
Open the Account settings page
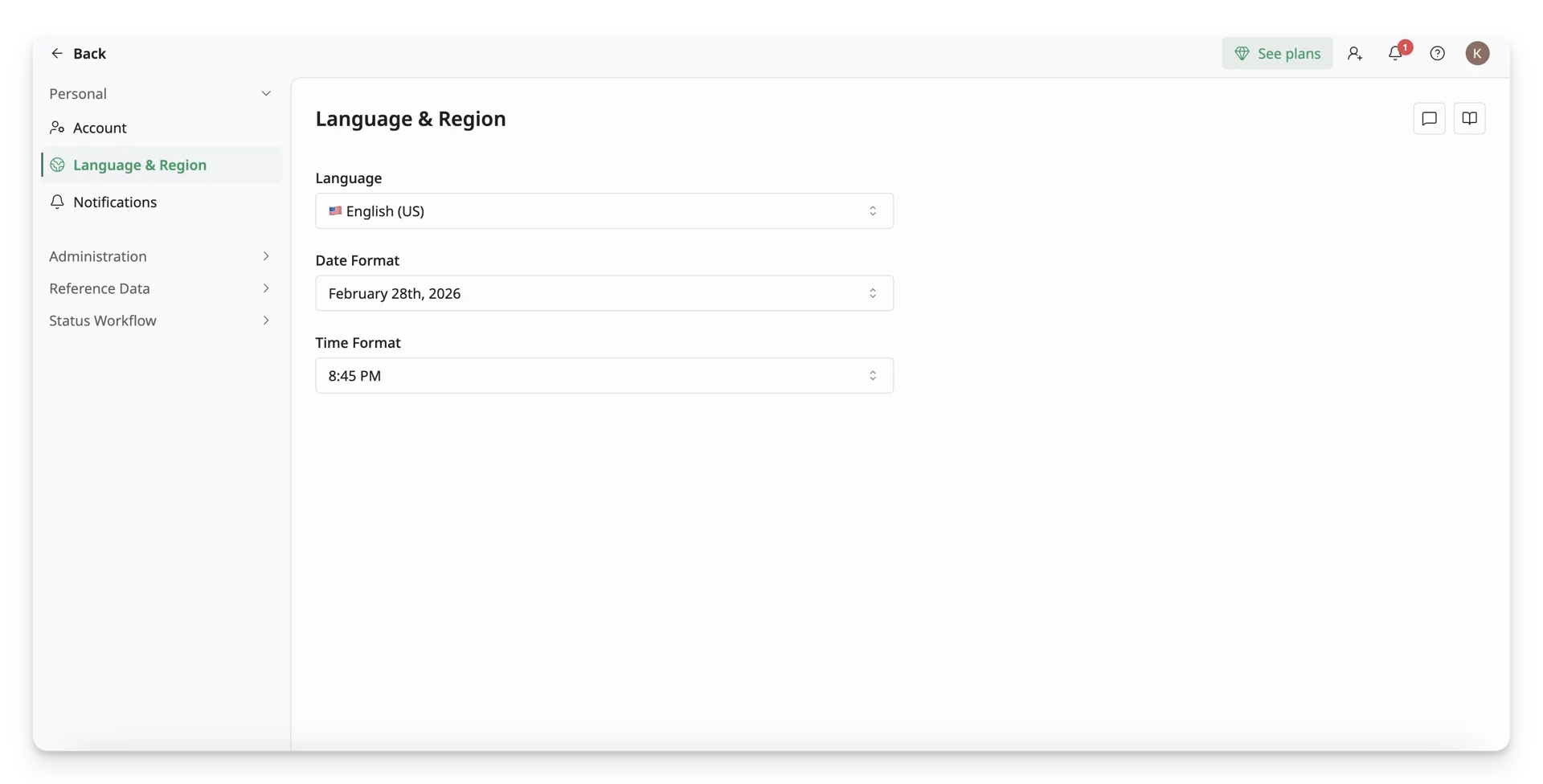tap(161, 128)
